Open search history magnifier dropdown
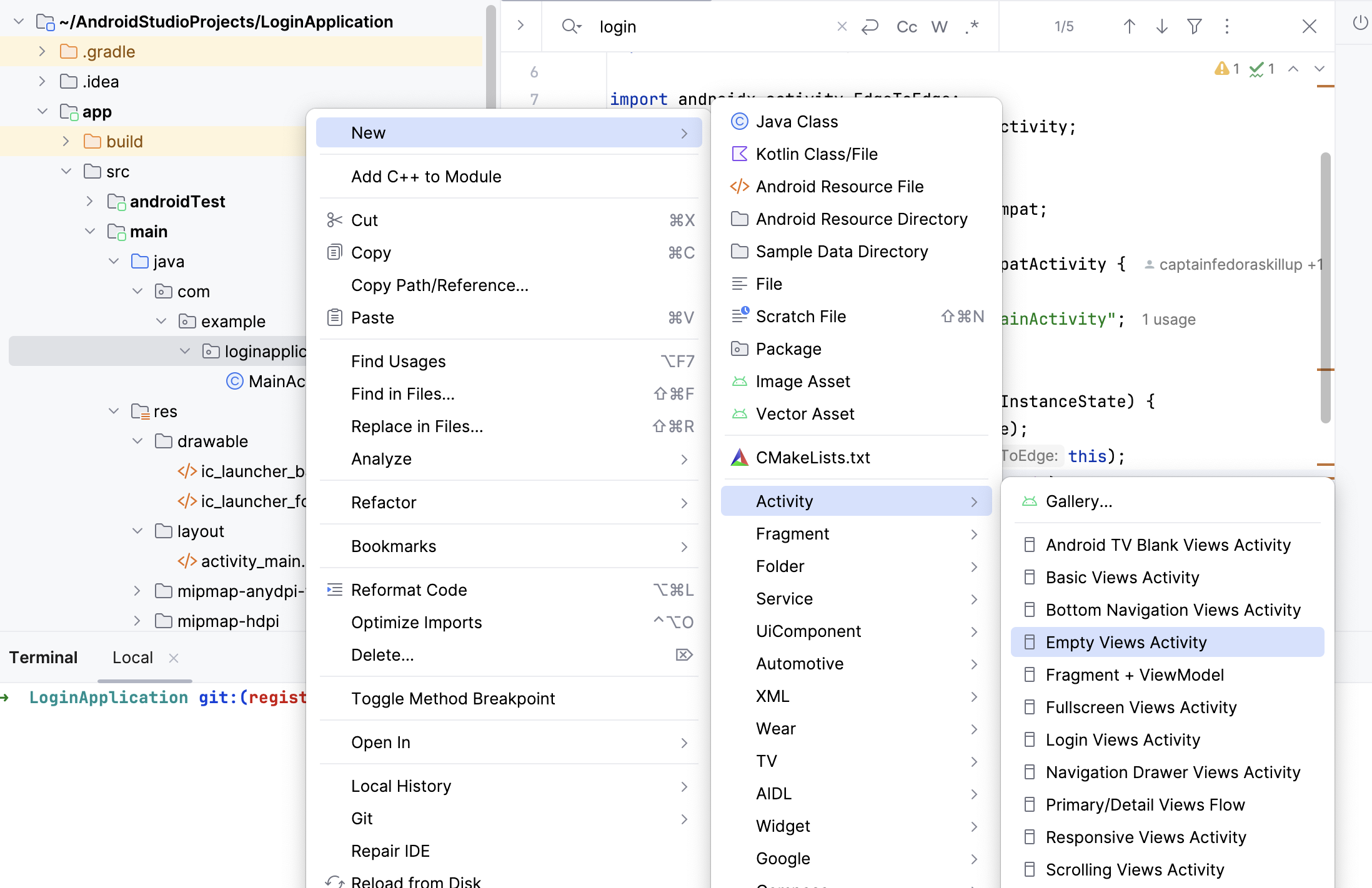Screen dimensions: 1372x888 tap(572, 26)
